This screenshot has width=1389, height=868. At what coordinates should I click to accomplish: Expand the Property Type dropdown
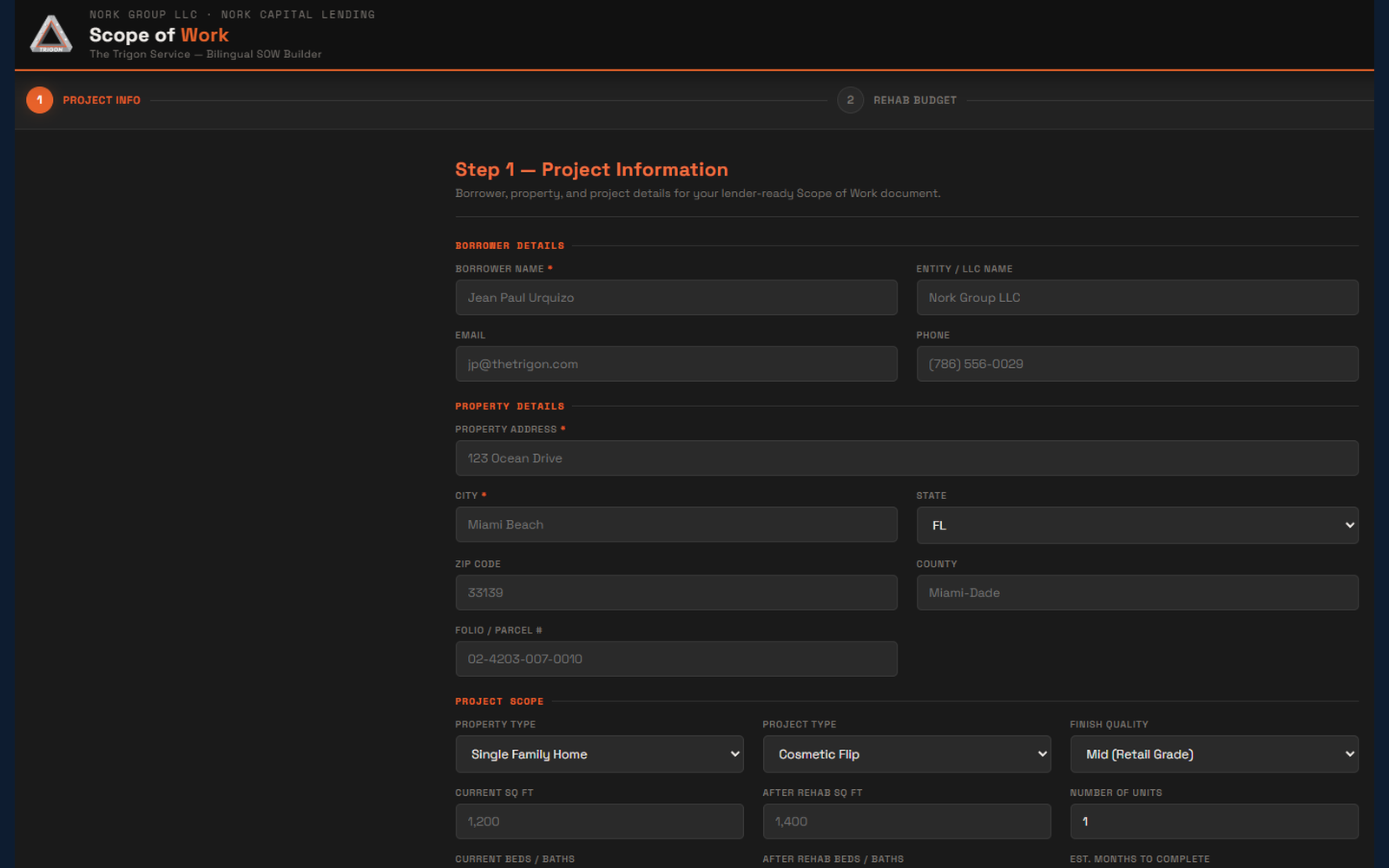pos(600,754)
